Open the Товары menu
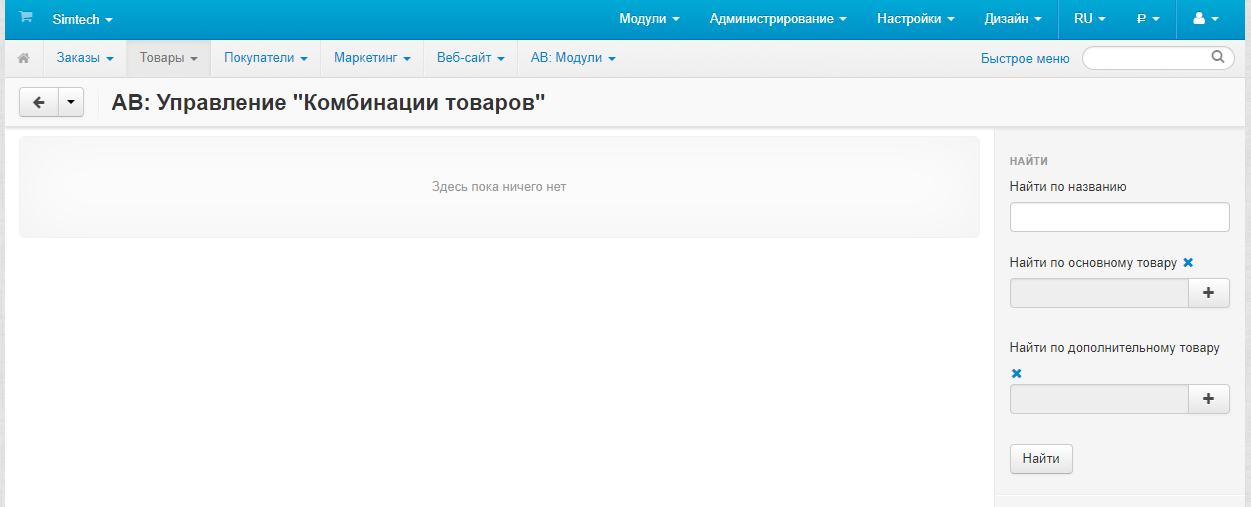The image size is (1251, 507). [x=168, y=58]
